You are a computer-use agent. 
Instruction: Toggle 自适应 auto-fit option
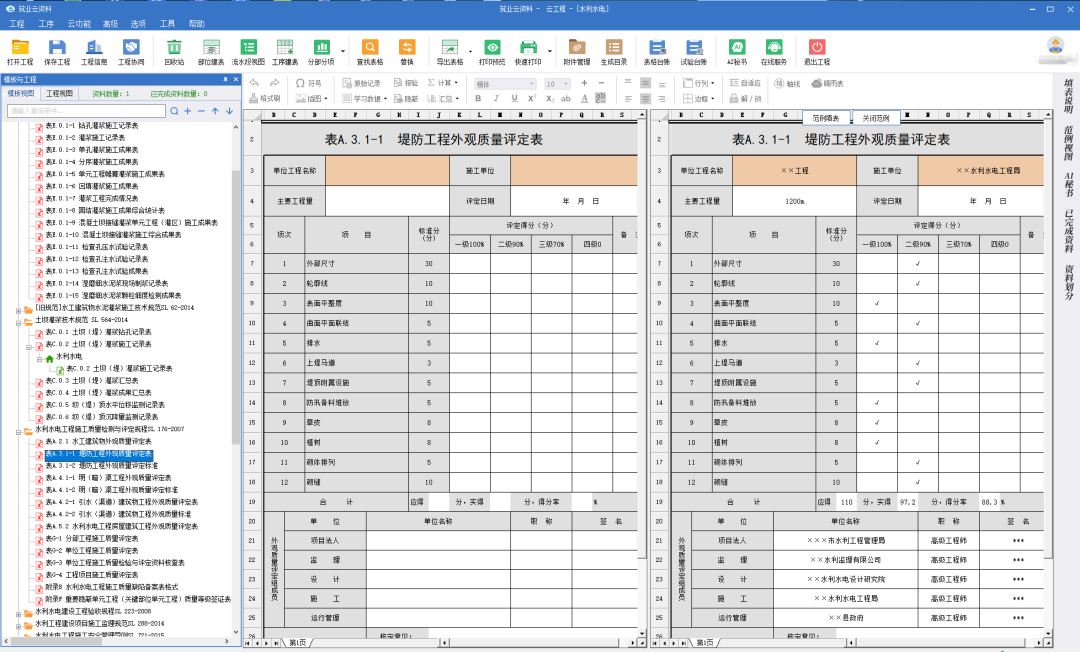[x=745, y=83]
